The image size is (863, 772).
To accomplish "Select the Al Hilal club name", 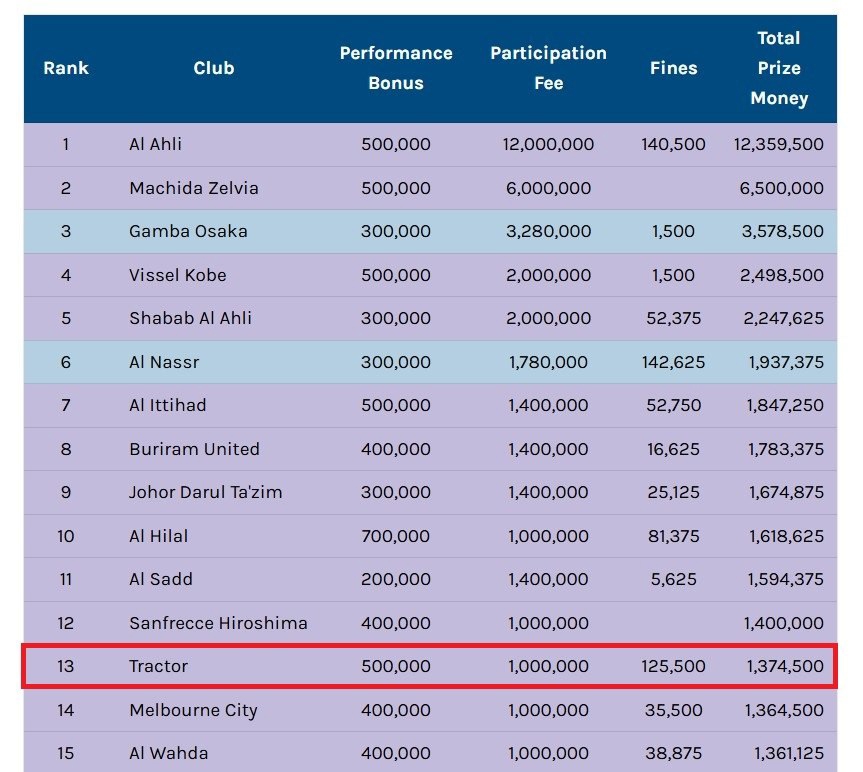I will 159,536.
